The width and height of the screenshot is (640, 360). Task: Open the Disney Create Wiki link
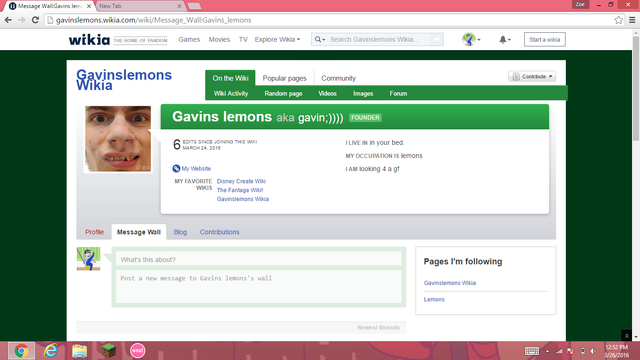241,181
